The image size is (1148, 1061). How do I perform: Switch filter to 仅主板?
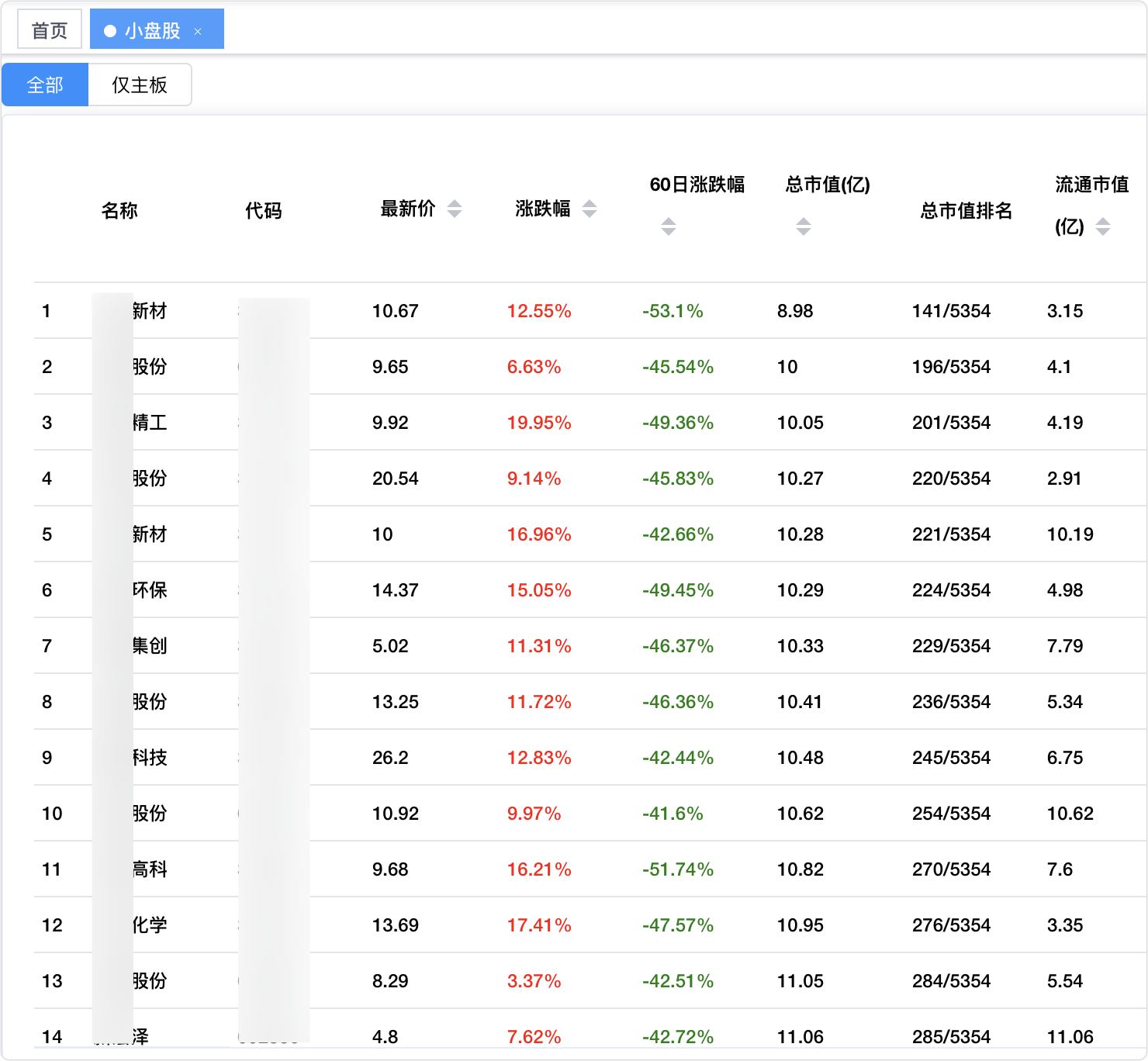(x=140, y=85)
